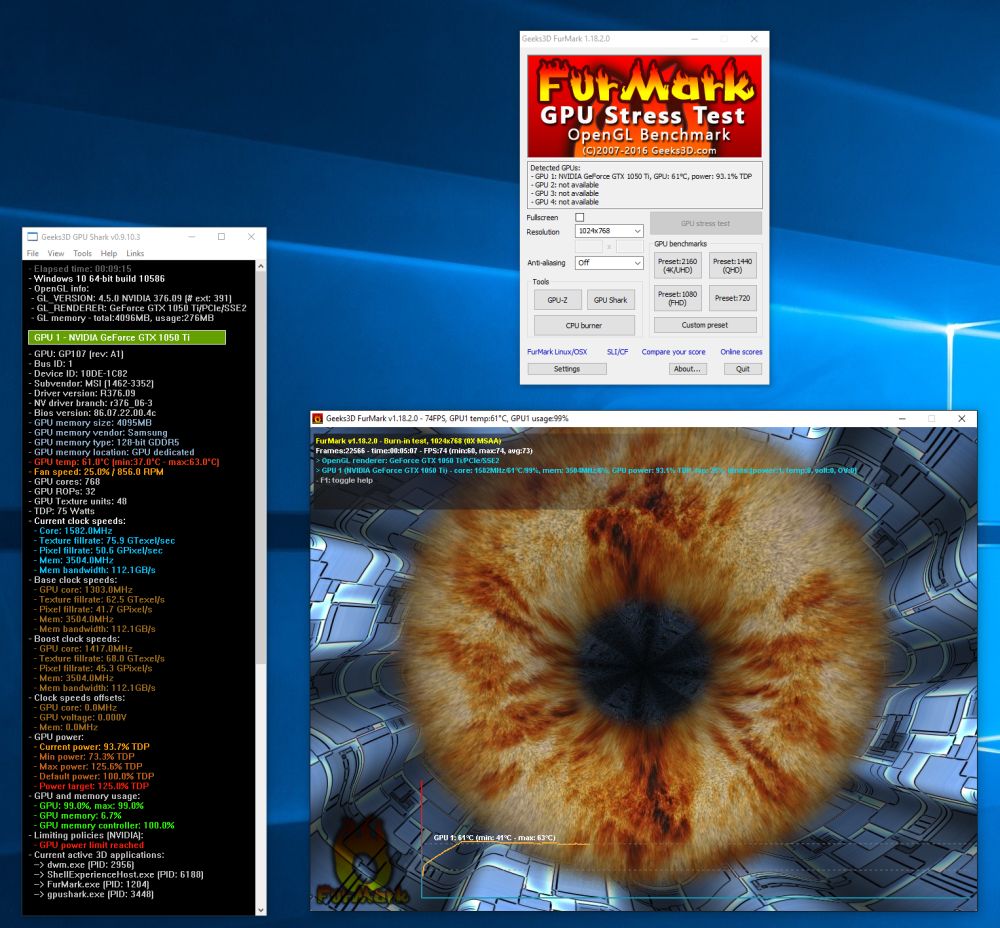The image size is (1000, 928).
Task: Launch GPU Shark from the Tools section
Action: tap(610, 300)
